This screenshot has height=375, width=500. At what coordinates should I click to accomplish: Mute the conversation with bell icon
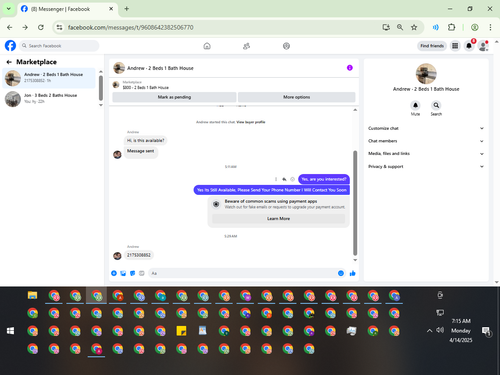pyautogui.click(x=415, y=105)
